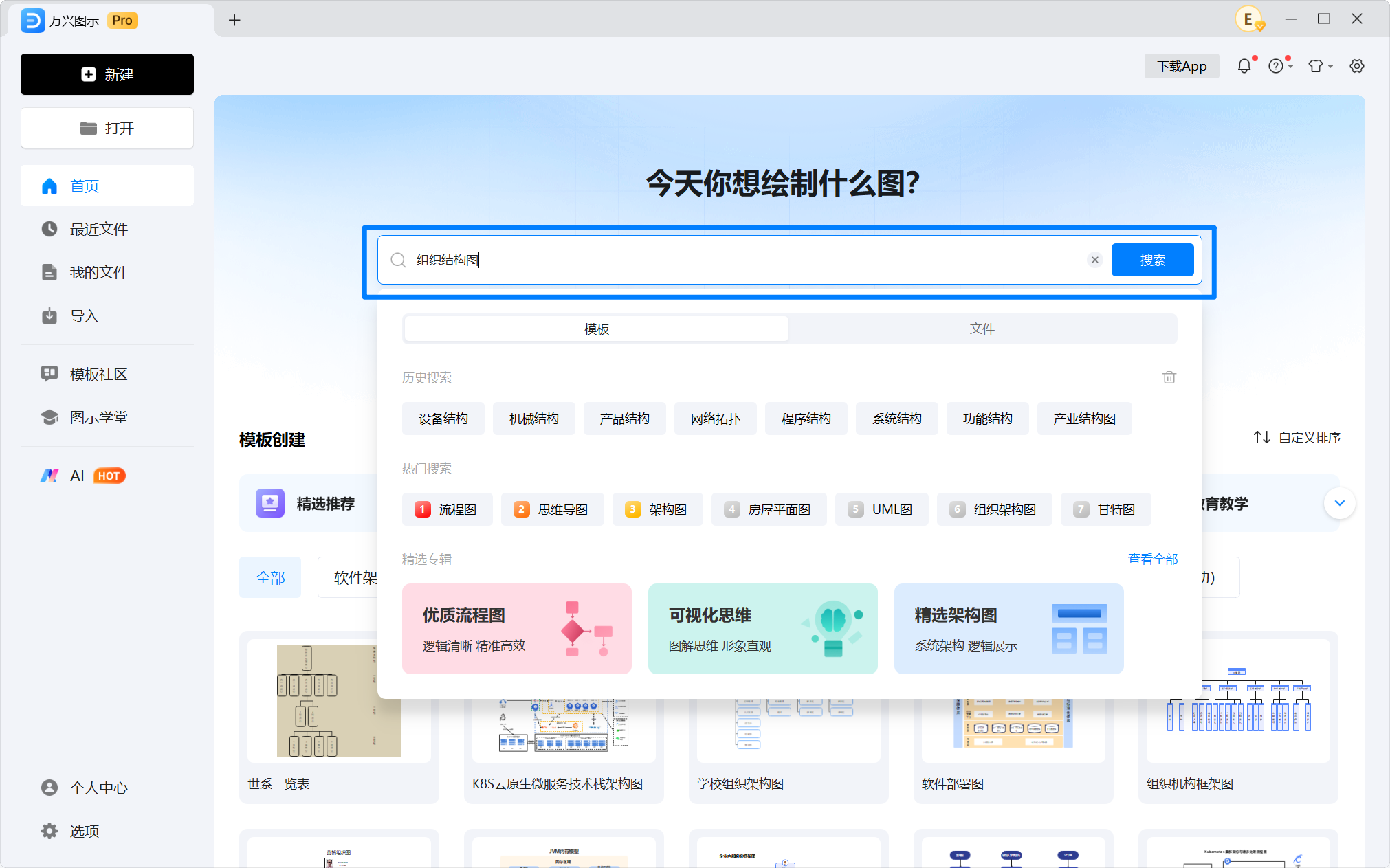Viewport: 1390px width, 868px height.
Task: Open 选项 options gear in sidebar
Action: point(107,831)
